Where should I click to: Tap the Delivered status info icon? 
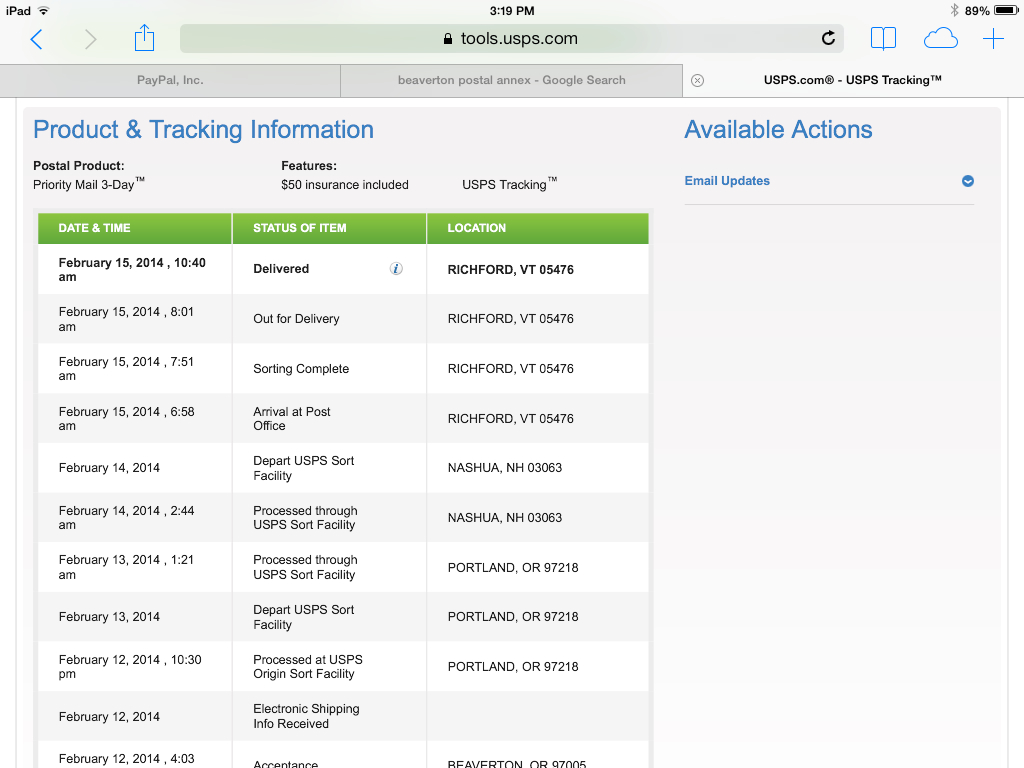[x=396, y=269]
